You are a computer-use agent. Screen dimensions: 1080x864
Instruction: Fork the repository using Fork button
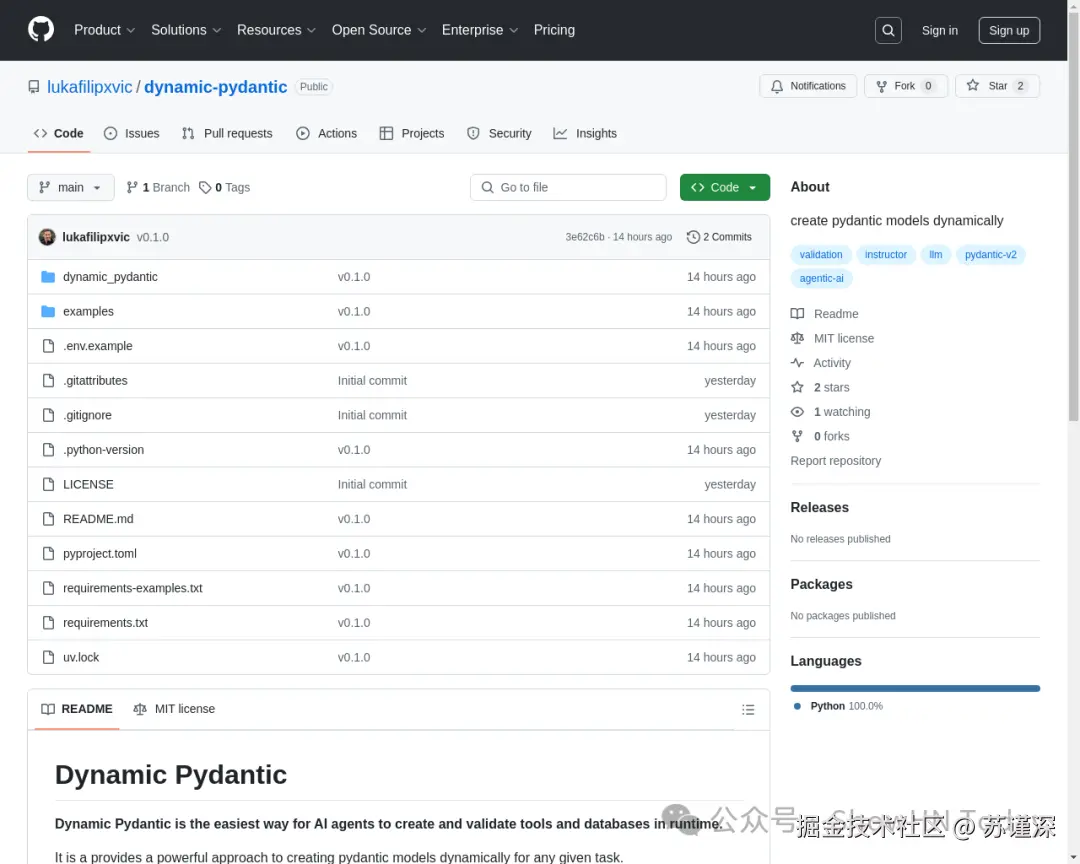tap(906, 86)
